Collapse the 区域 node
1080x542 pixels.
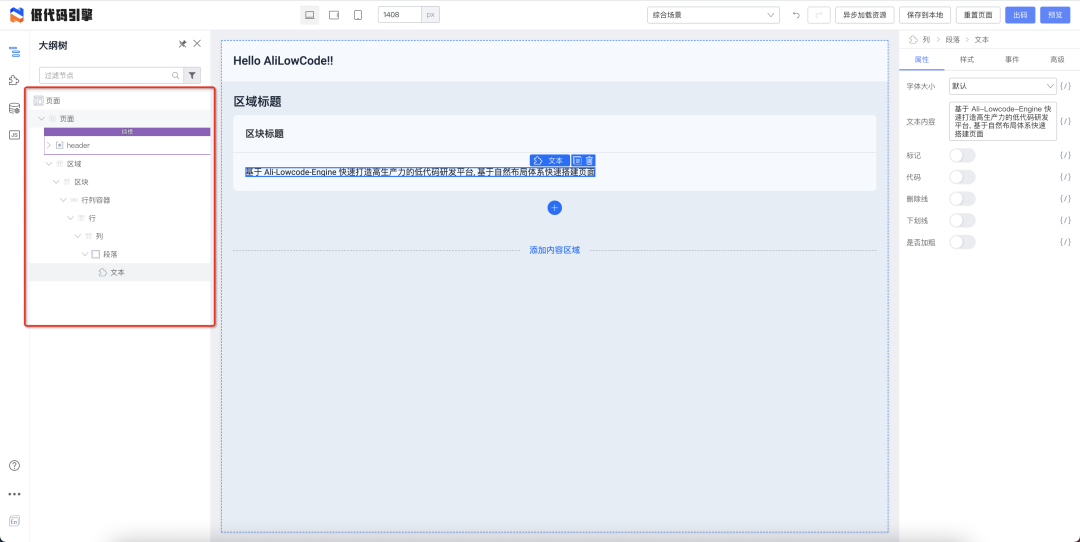point(49,164)
